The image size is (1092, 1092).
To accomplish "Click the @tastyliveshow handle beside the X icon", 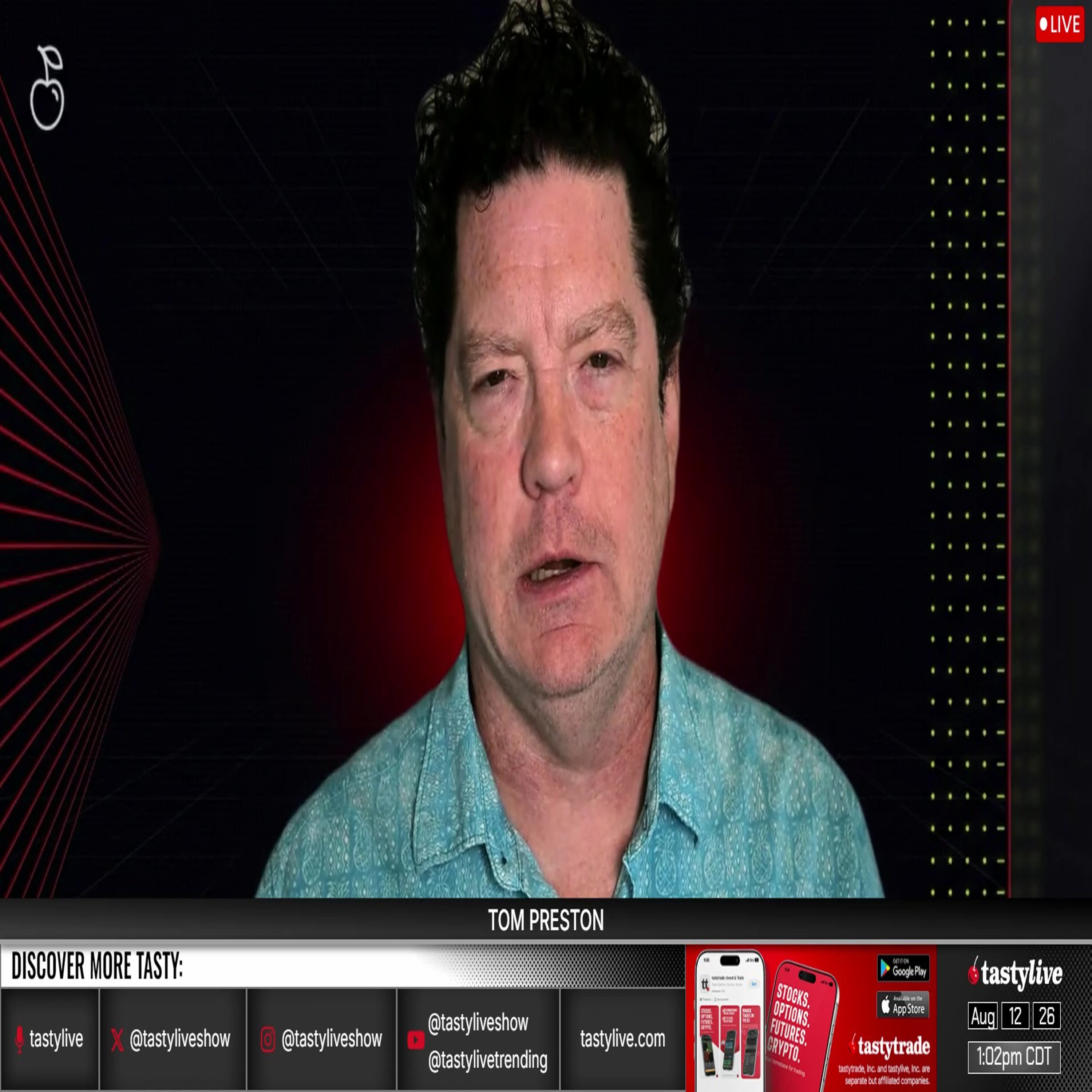I will [180, 1039].
